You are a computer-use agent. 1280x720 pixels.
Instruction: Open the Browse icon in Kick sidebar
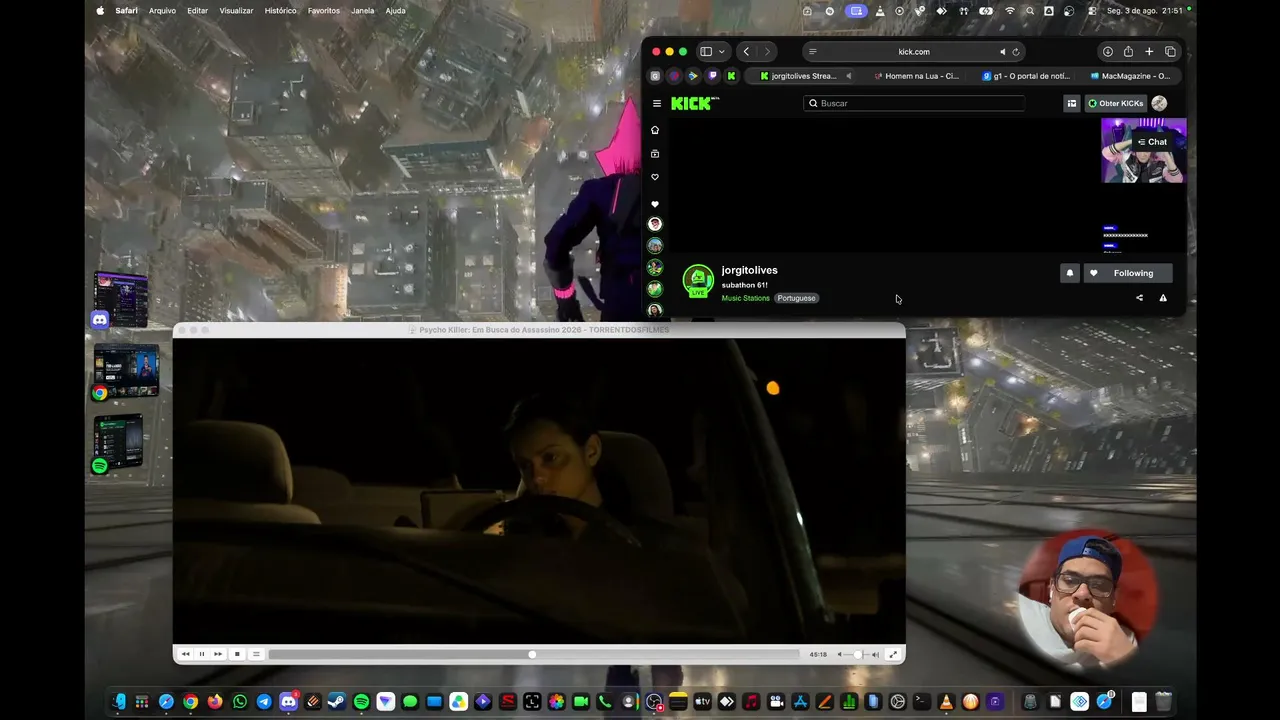coord(655,154)
